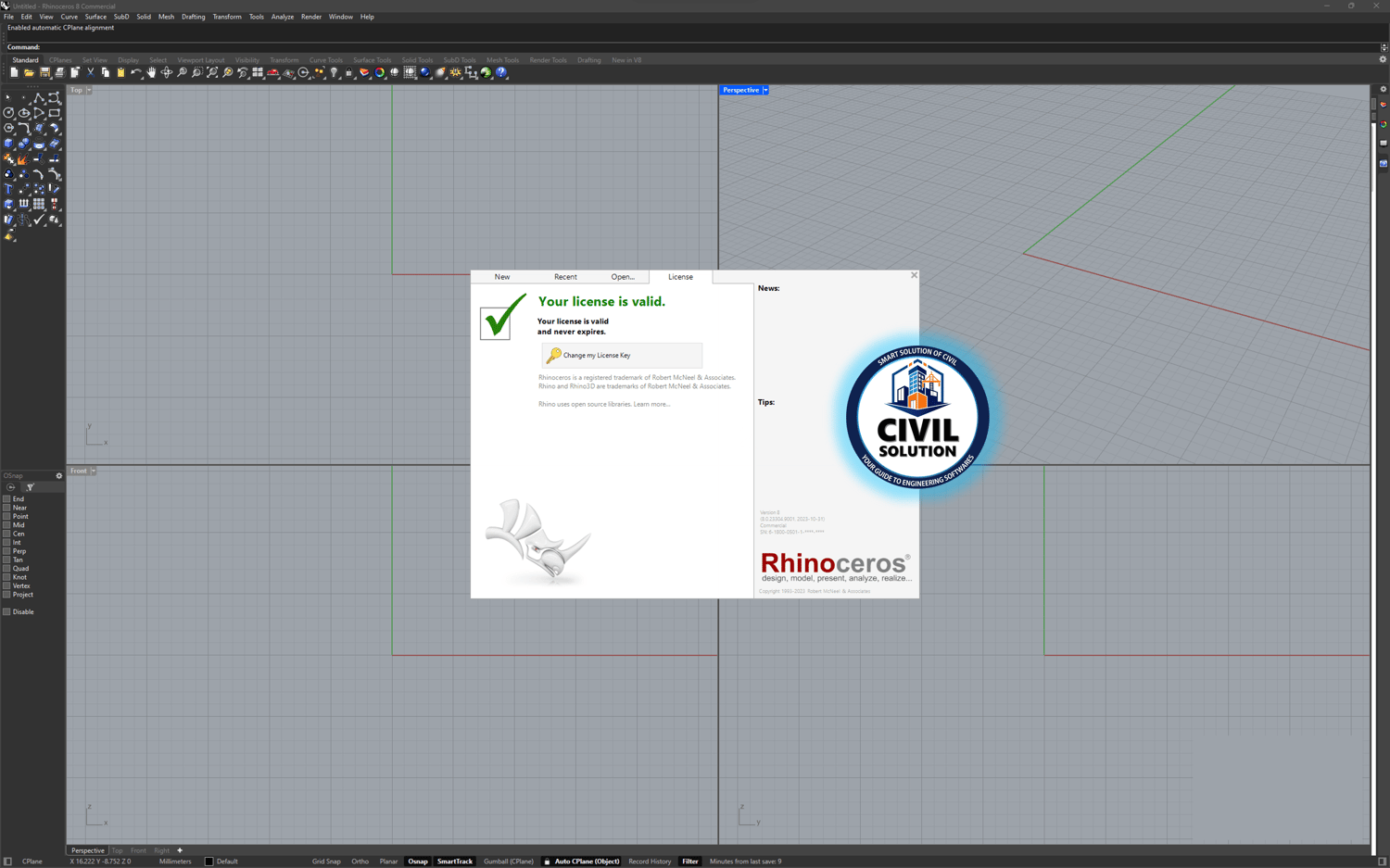Tick the Point osnap checkbox
This screenshot has width=1390, height=868.
(6, 516)
